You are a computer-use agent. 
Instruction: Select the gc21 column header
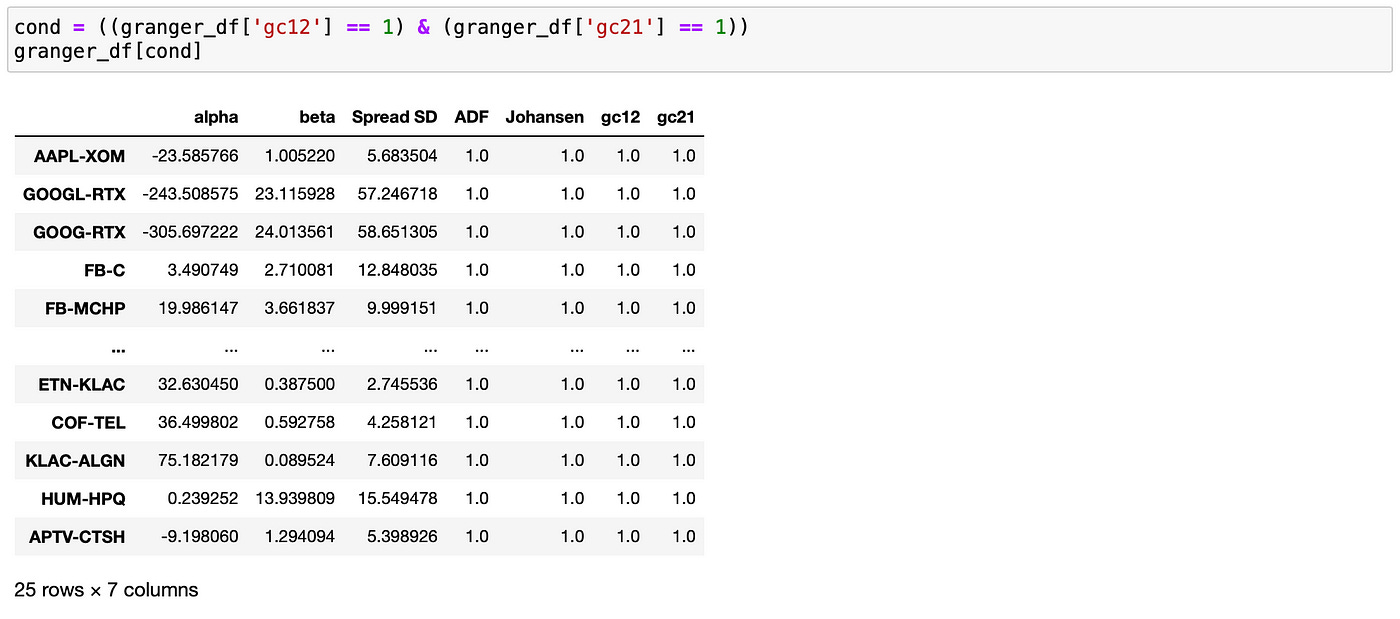click(x=676, y=117)
